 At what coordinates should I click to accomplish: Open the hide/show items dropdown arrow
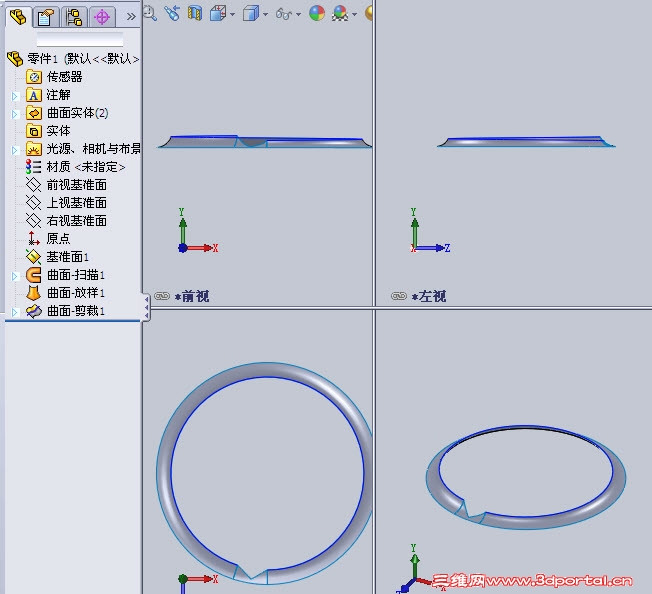pos(298,15)
